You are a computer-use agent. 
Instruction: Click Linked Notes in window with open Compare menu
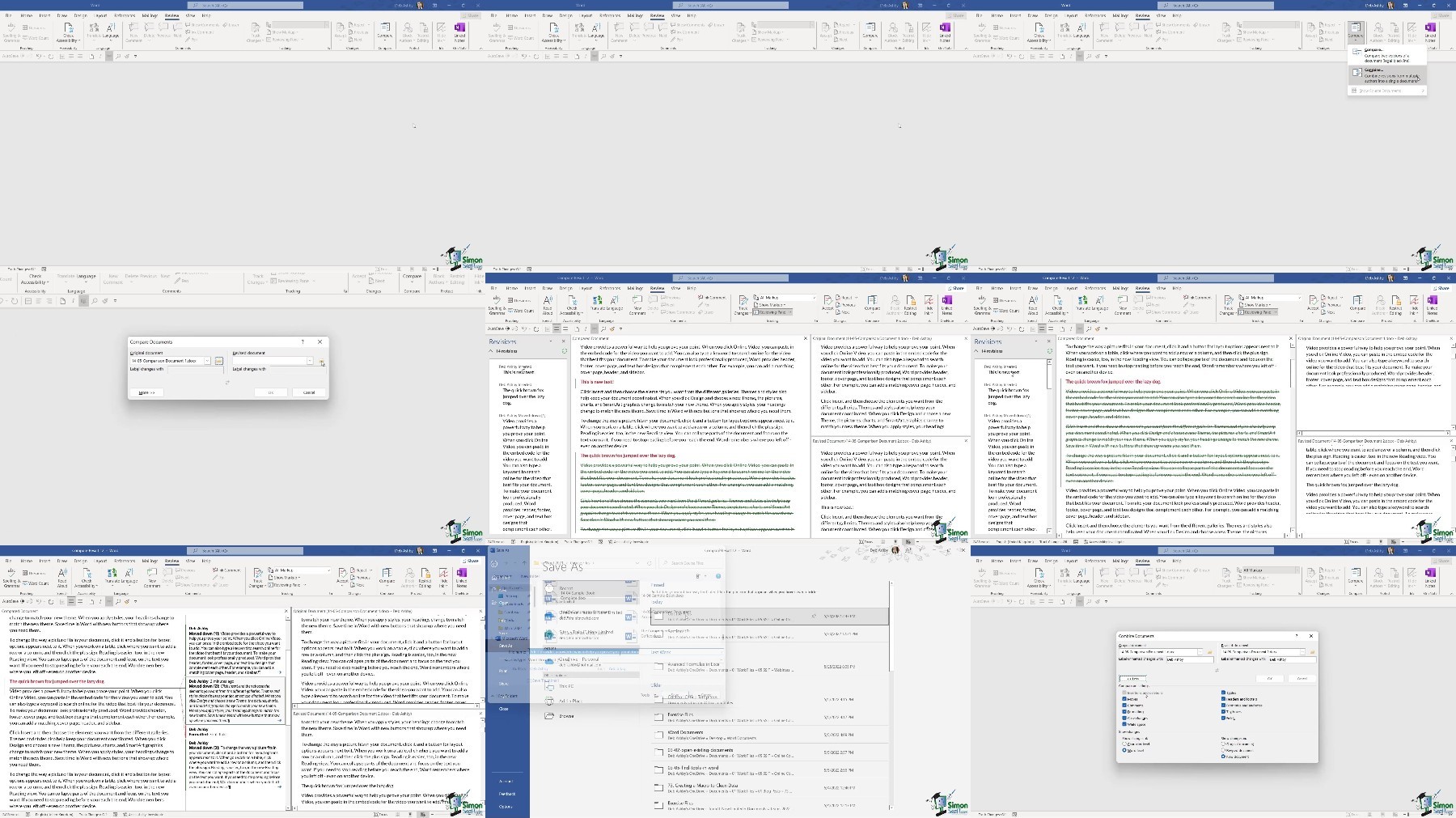(x=1430, y=32)
